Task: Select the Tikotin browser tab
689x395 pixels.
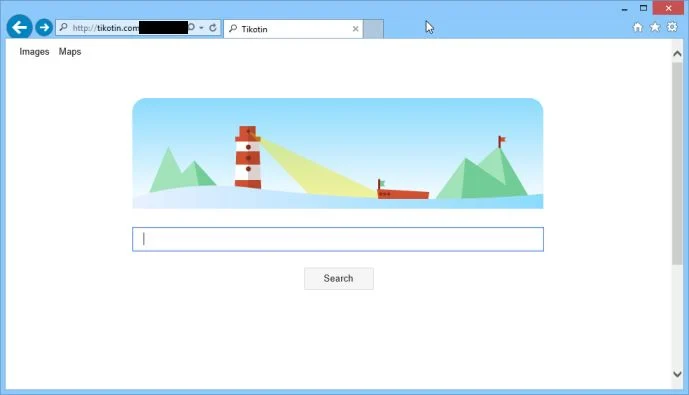Action: pos(293,29)
